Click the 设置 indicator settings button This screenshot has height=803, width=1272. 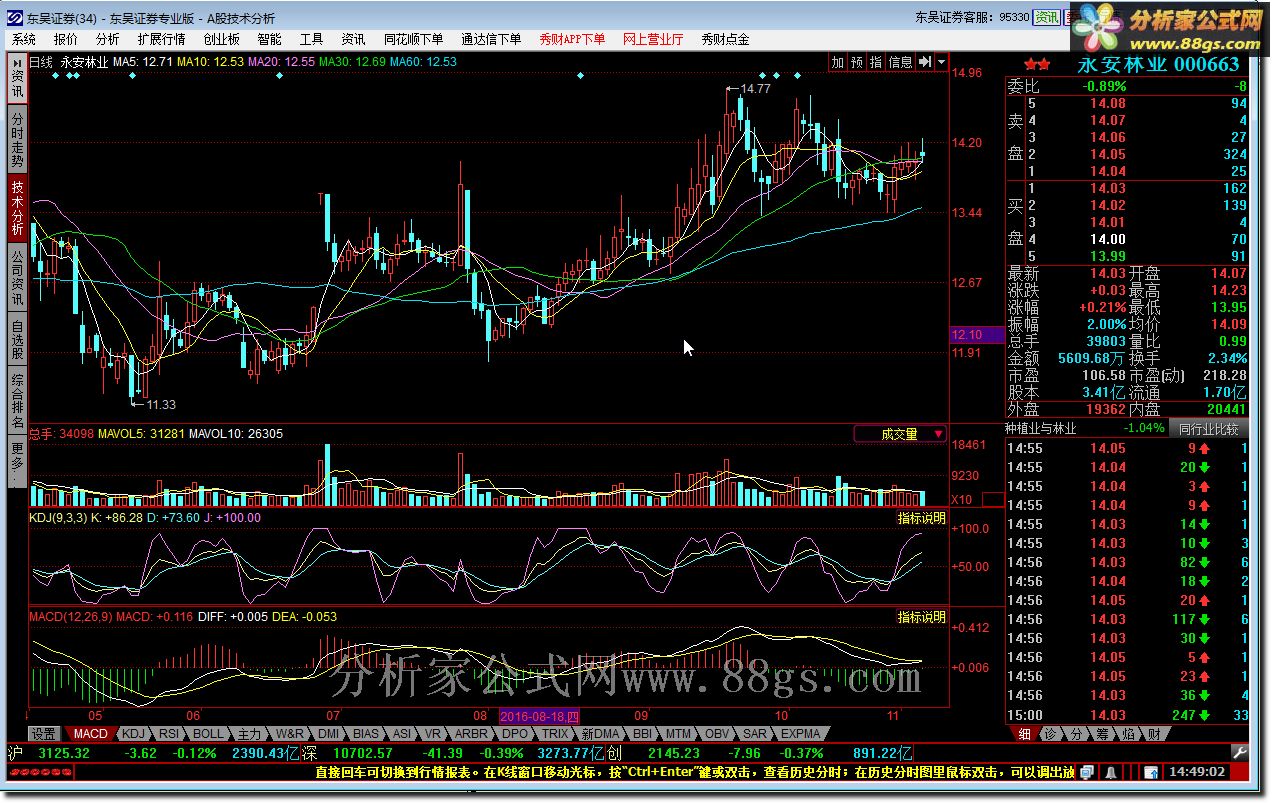point(43,734)
